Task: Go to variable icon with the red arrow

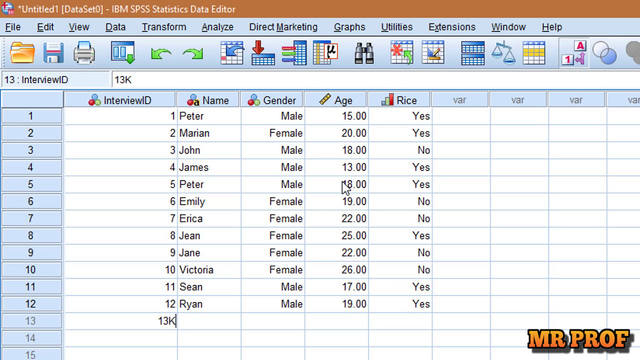Action: (262, 53)
